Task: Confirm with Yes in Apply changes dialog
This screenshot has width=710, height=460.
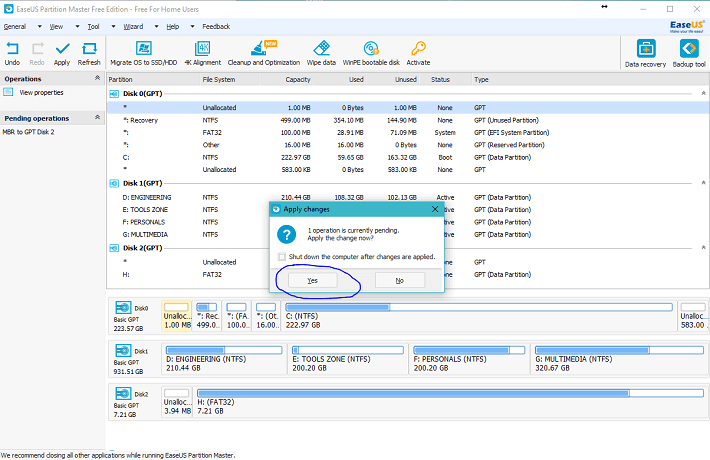Action: [x=312, y=280]
